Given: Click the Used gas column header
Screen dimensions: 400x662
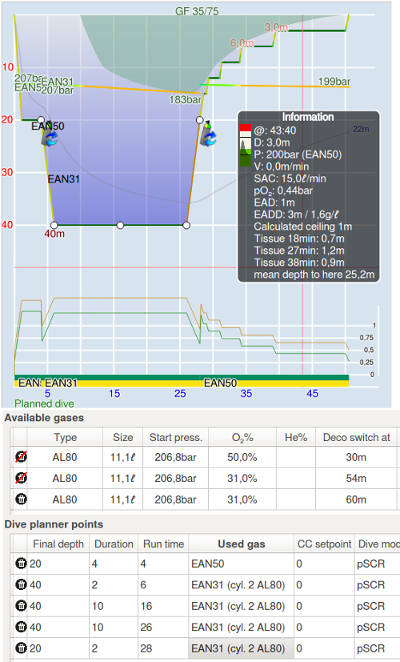Looking at the screenshot, I should 241,544.
